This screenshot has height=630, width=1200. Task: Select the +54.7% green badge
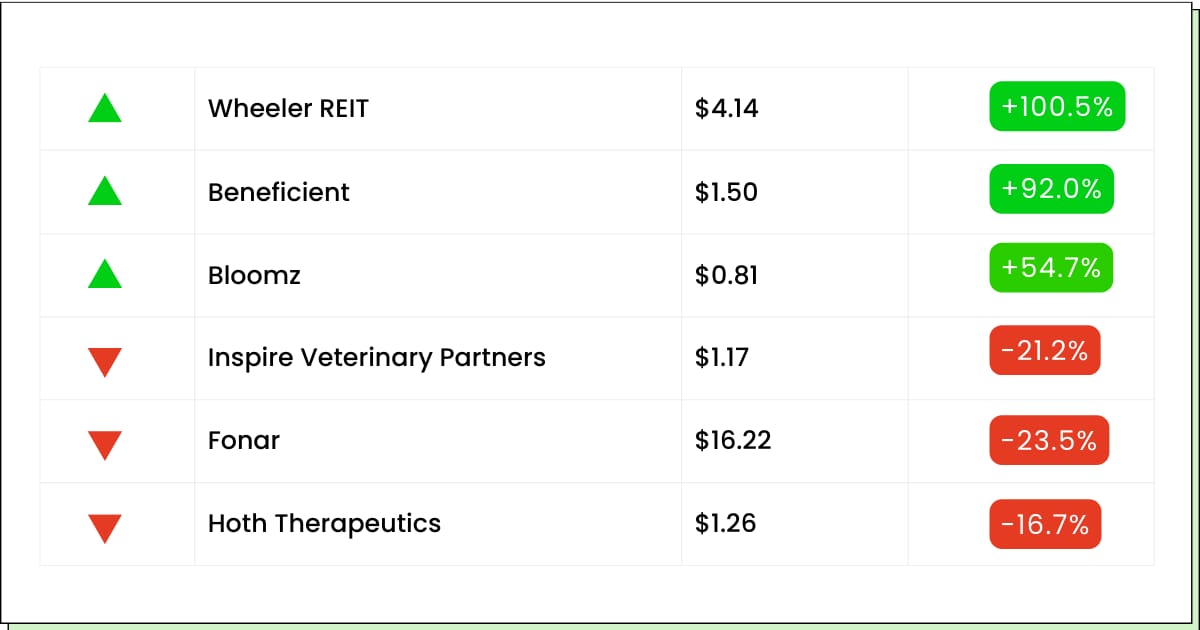point(1051,267)
